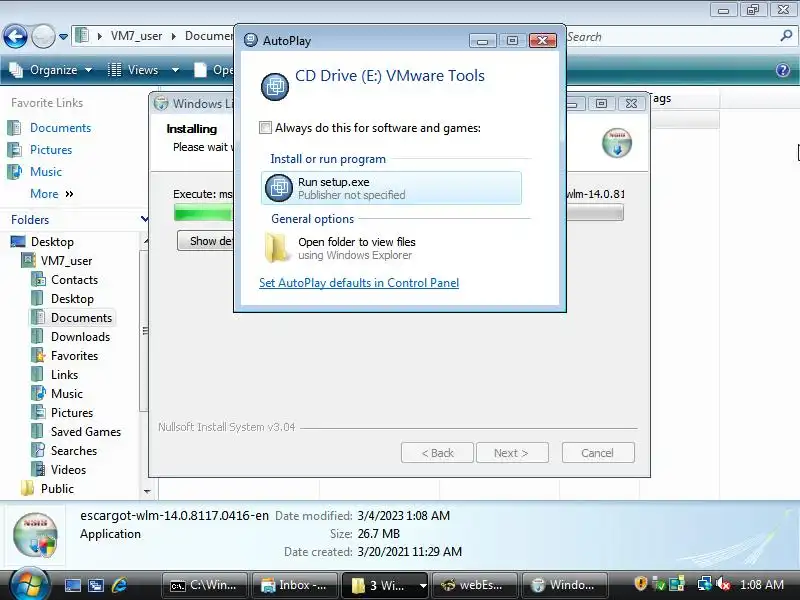Click the installer Next button
Screen dimensions: 800x600
point(512,453)
